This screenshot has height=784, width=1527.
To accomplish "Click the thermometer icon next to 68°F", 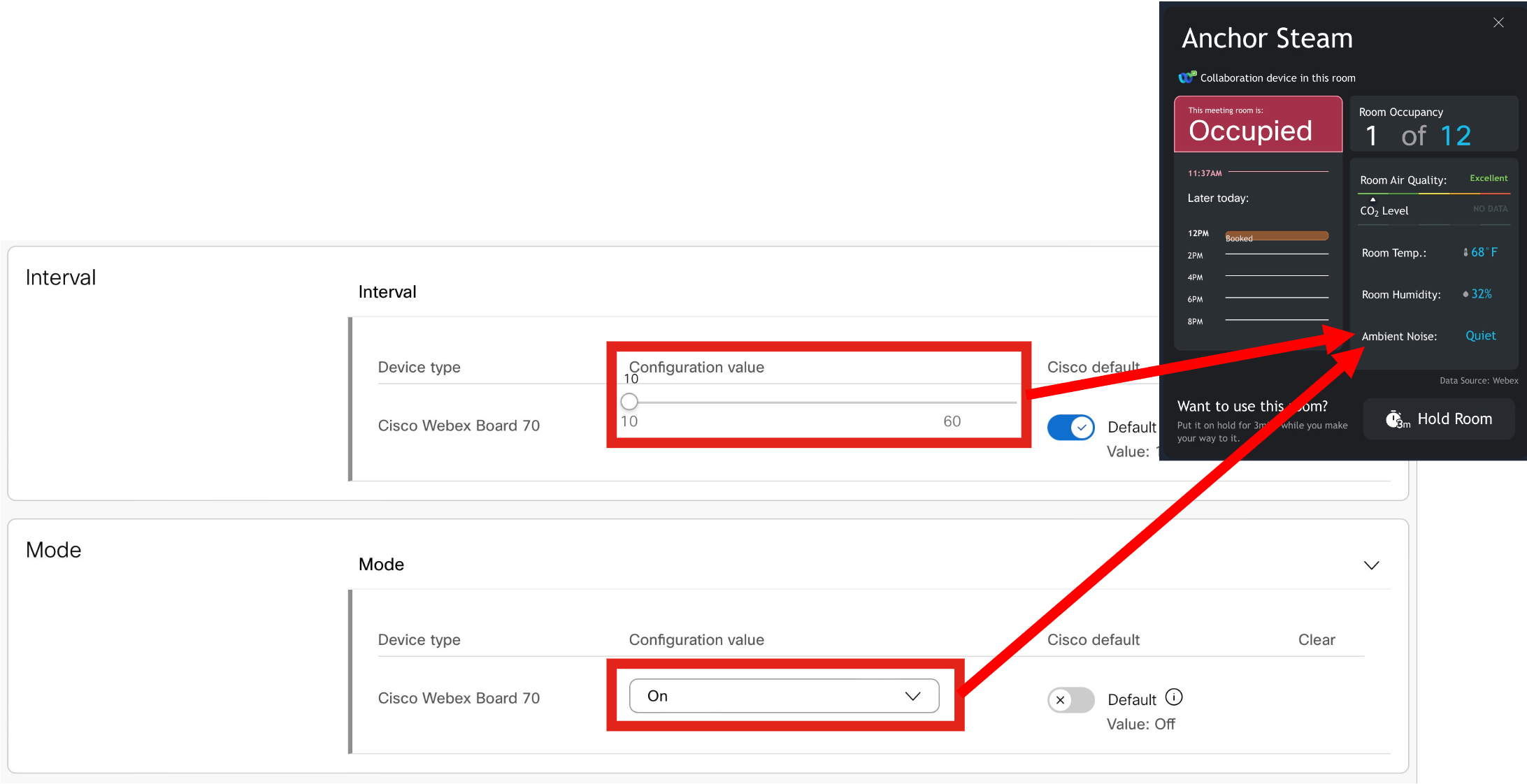I will pos(1465,252).
